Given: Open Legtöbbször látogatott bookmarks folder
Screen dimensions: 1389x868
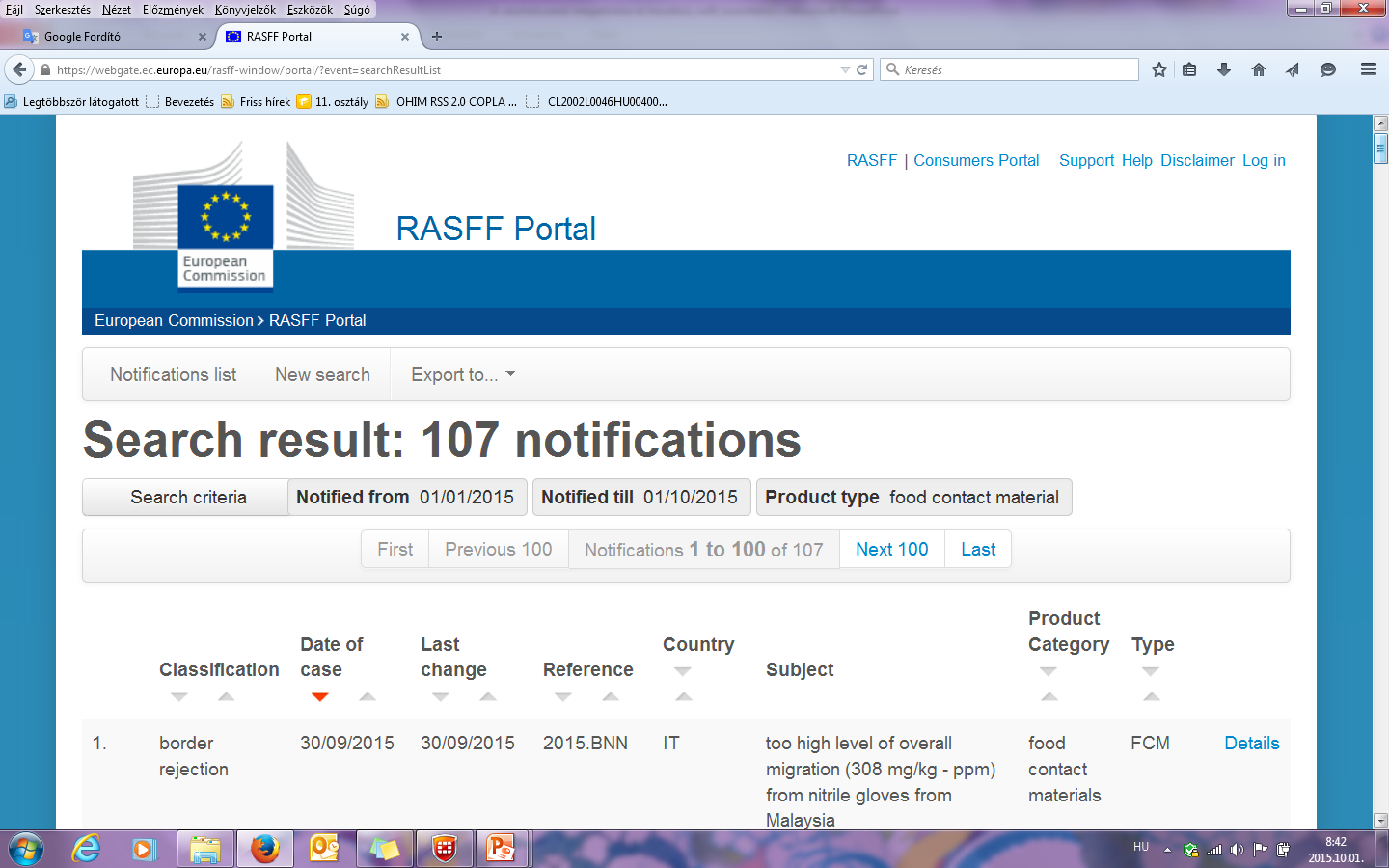Looking at the screenshot, I should pos(71,101).
